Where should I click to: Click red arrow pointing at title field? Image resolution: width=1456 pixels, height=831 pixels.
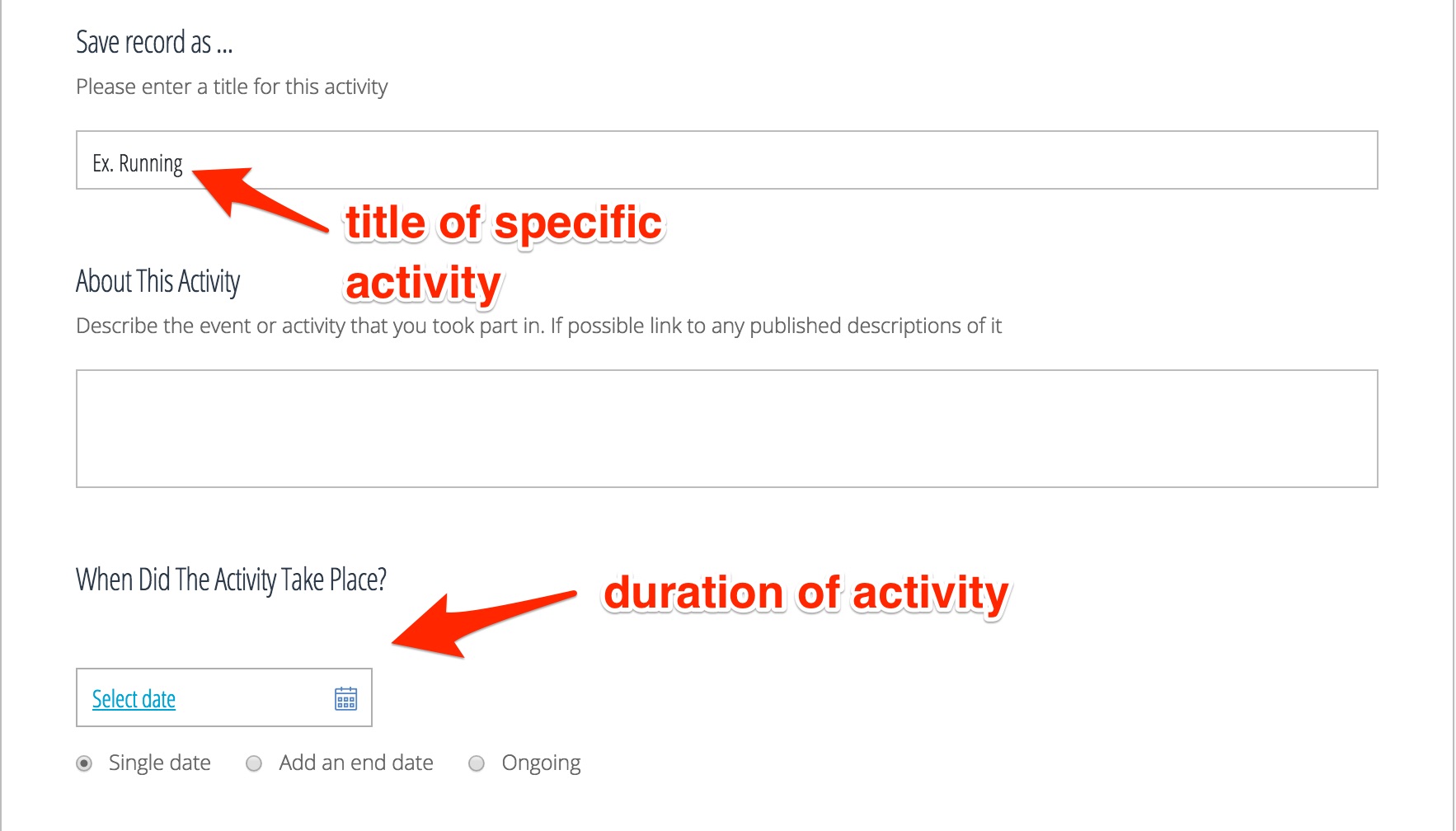pos(256,196)
